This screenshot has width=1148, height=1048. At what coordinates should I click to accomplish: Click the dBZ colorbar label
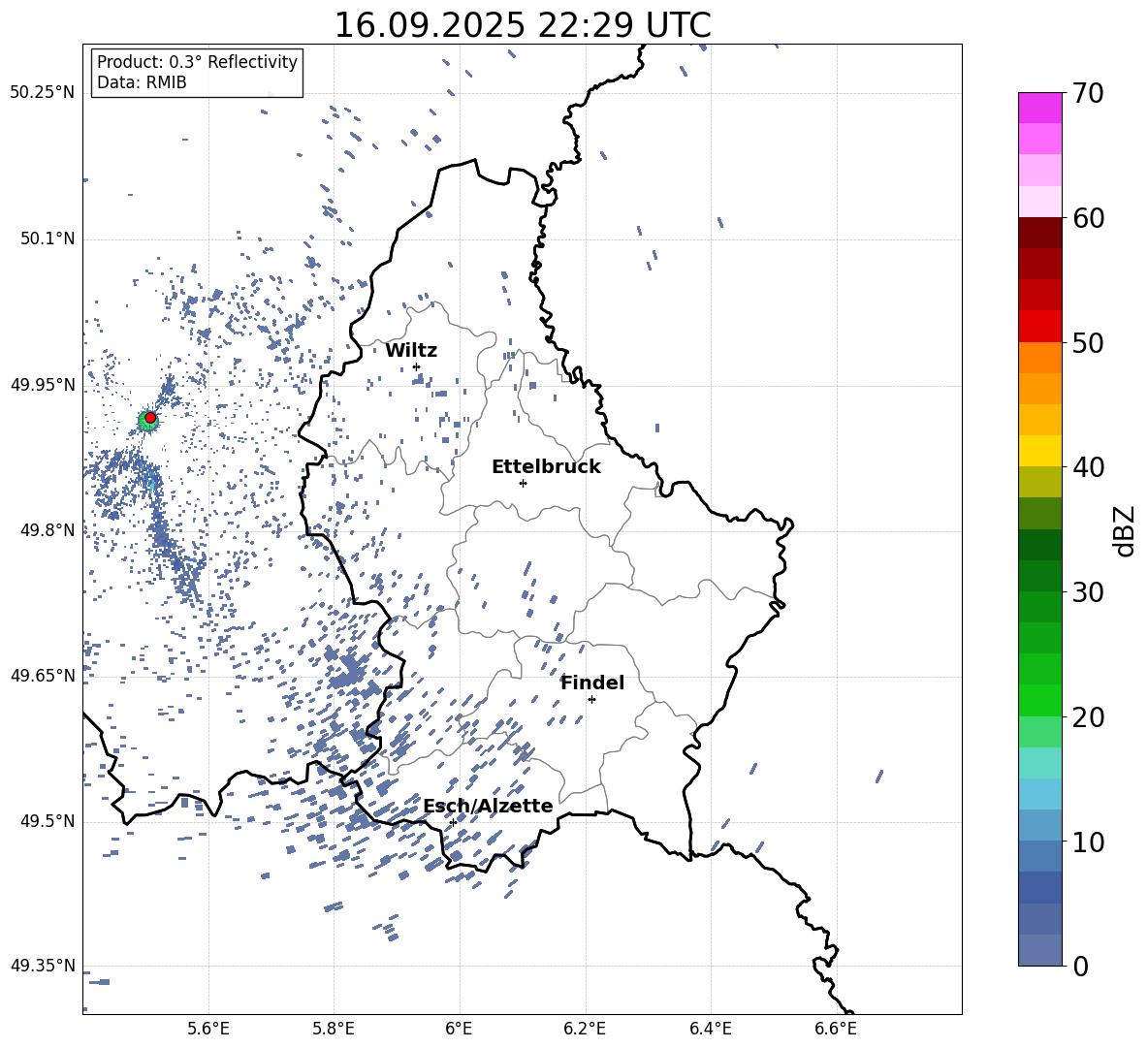click(1126, 530)
